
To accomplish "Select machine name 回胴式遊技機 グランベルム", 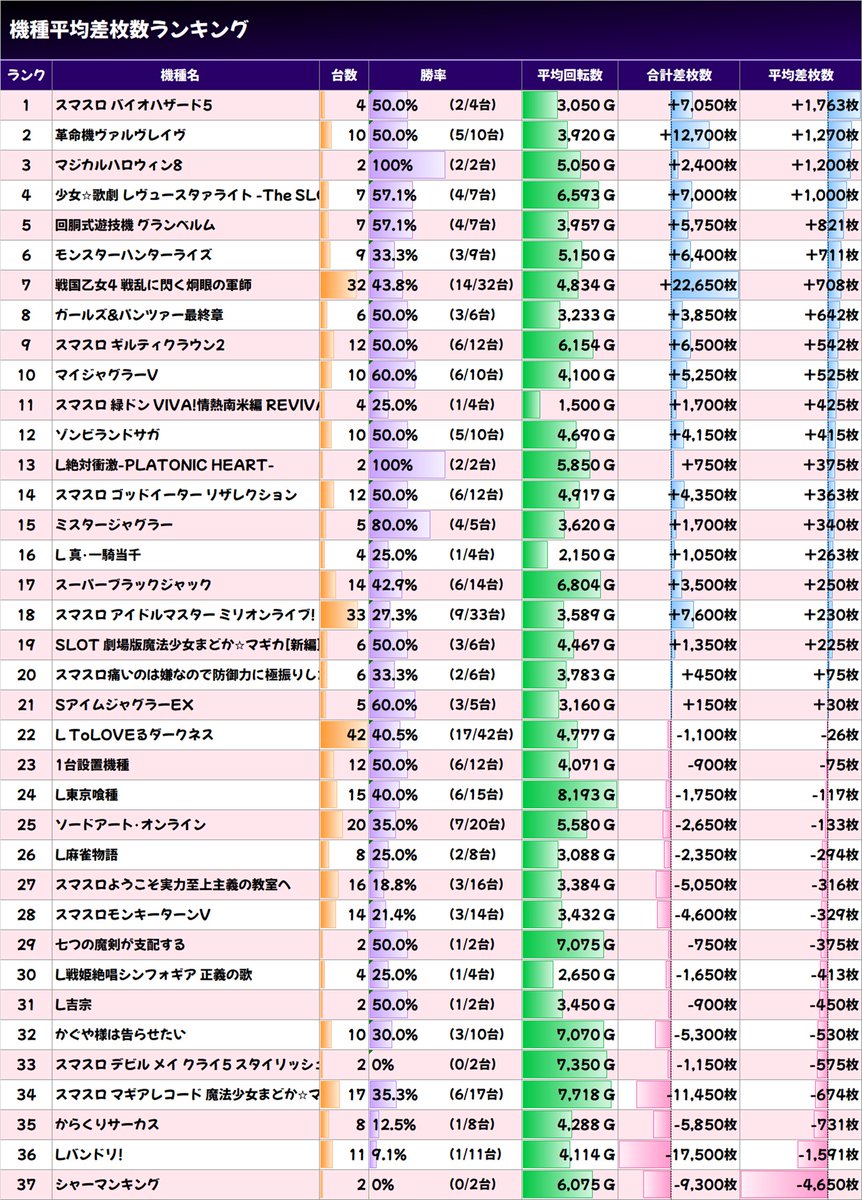I will point(135,225).
